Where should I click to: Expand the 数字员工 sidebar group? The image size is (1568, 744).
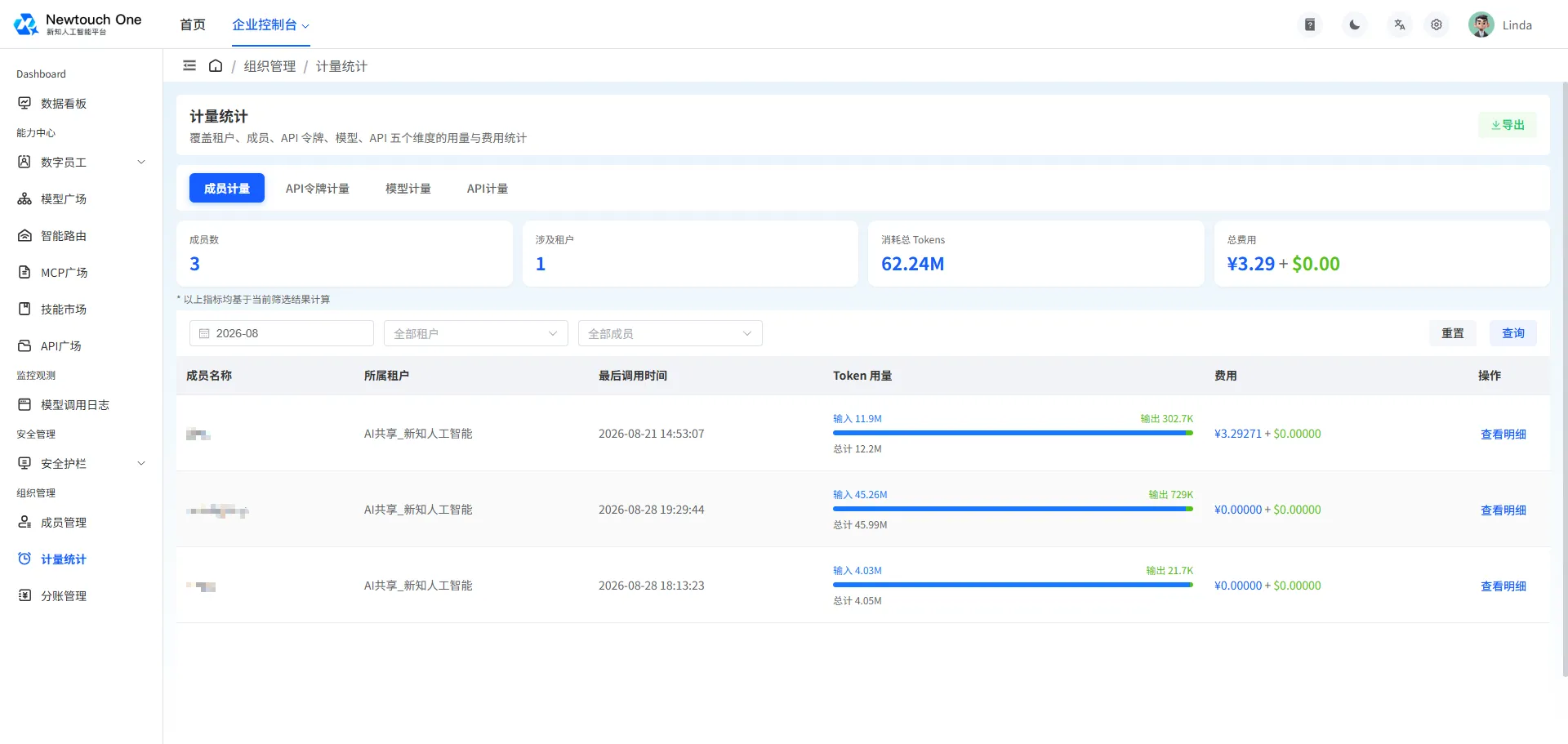pyautogui.click(x=82, y=163)
